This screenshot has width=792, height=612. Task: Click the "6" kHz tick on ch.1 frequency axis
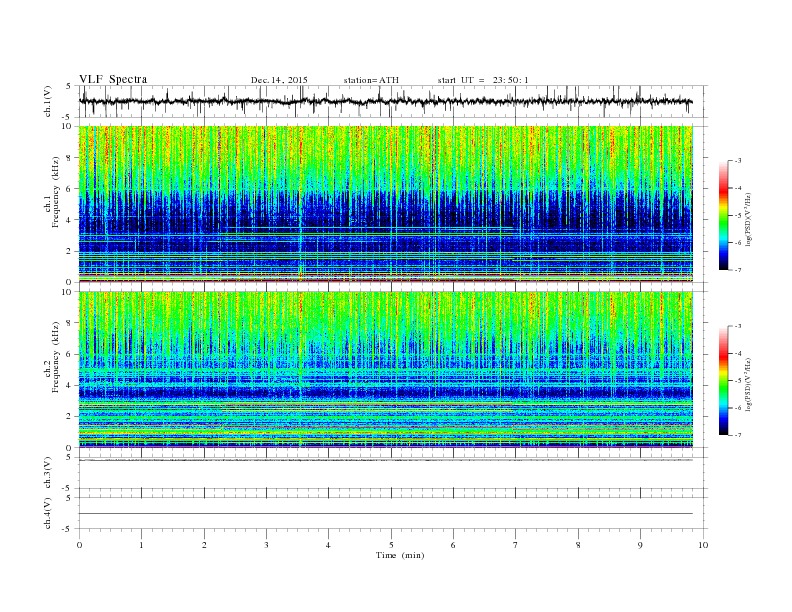[x=69, y=189]
